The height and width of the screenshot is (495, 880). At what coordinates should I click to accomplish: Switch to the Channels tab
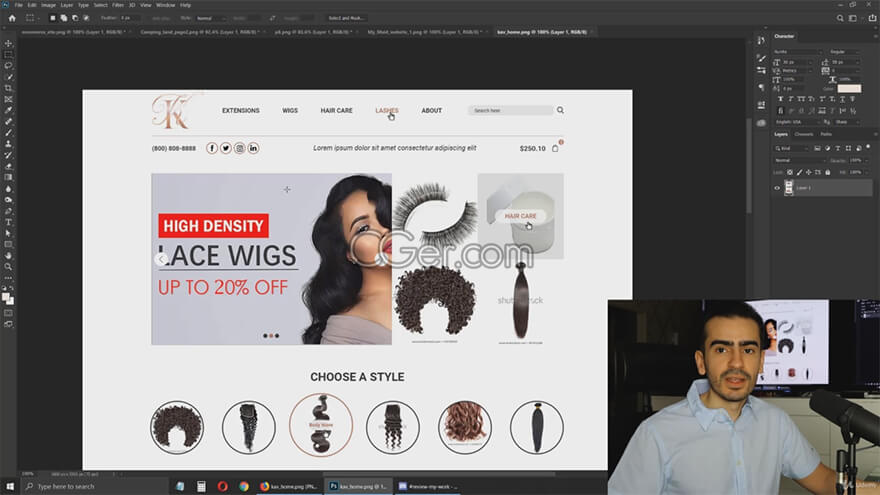tap(804, 134)
